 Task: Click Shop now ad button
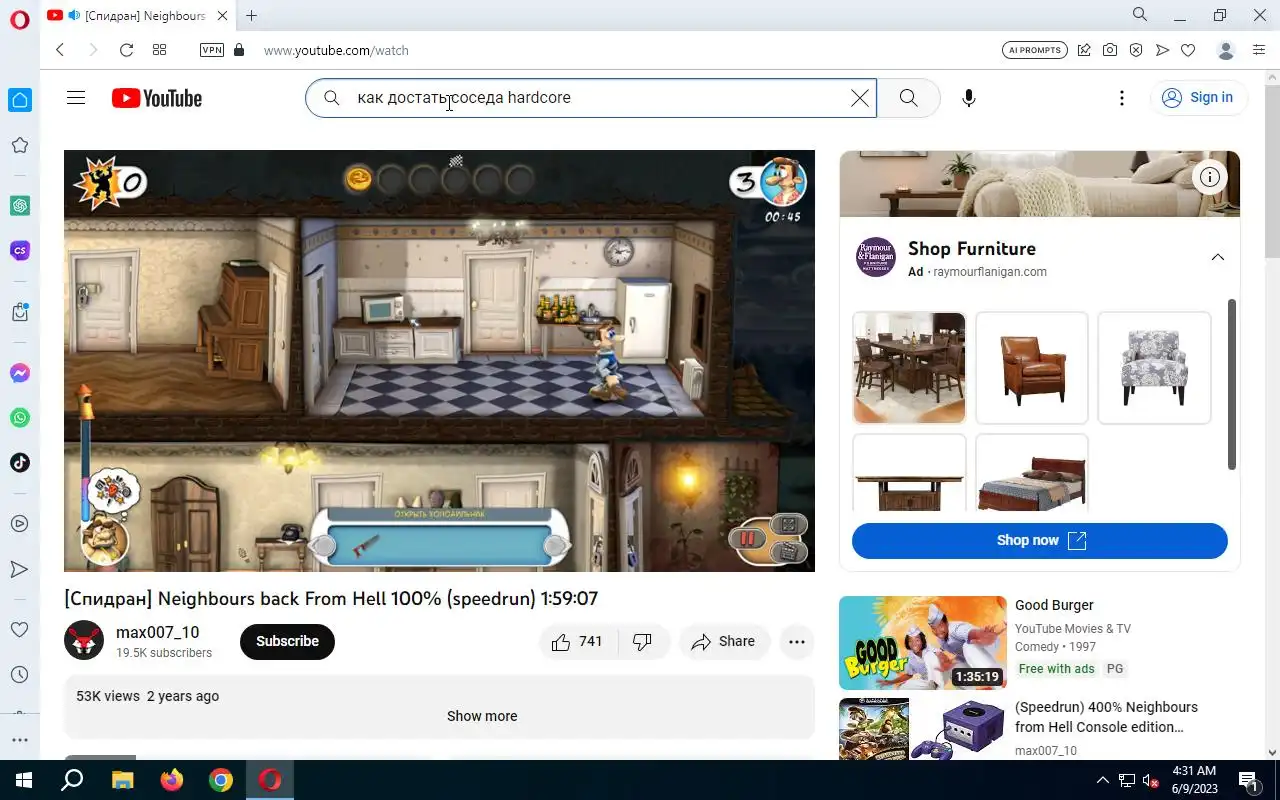tap(1040, 540)
